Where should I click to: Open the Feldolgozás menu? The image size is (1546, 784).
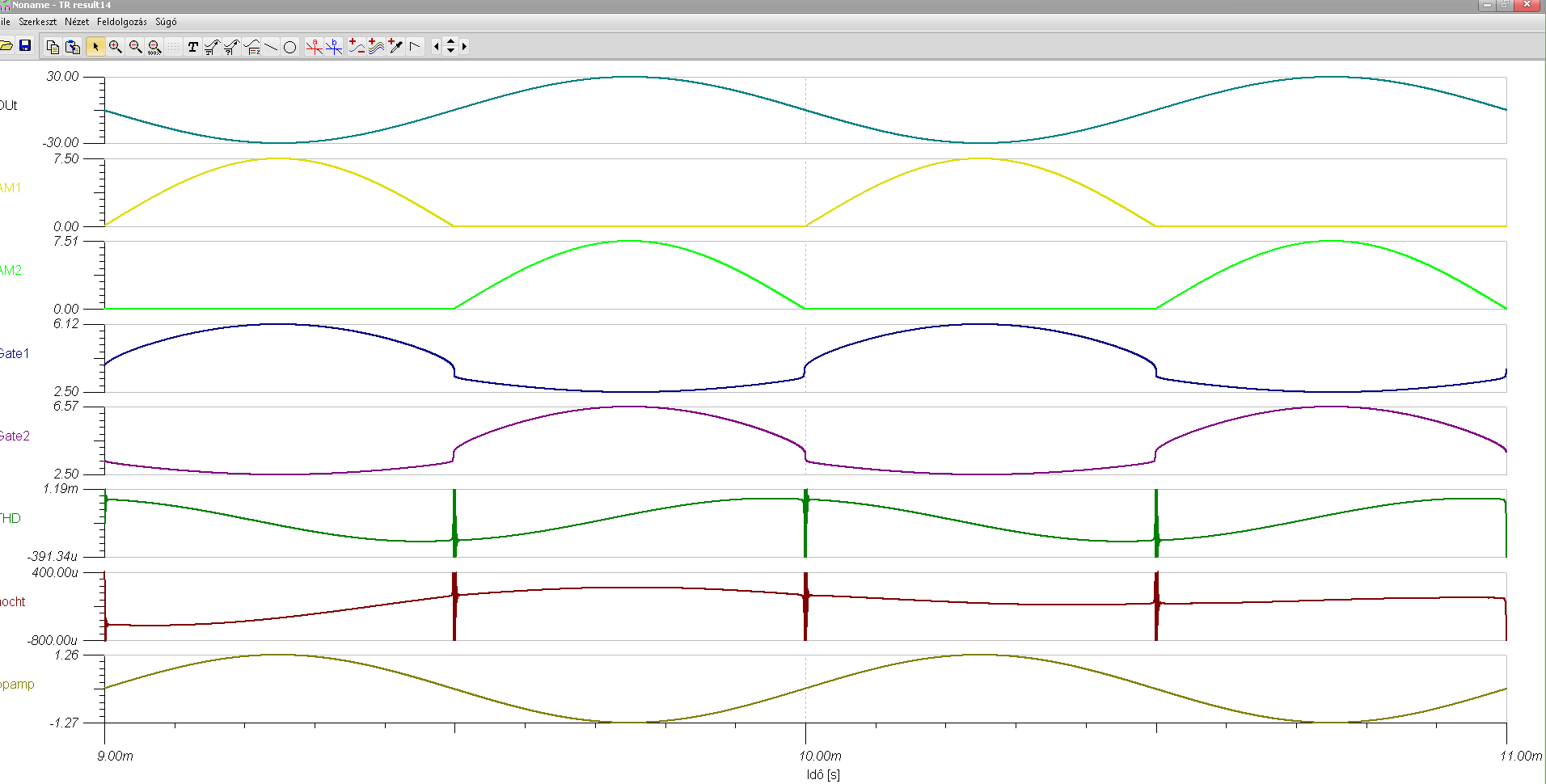(x=122, y=22)
